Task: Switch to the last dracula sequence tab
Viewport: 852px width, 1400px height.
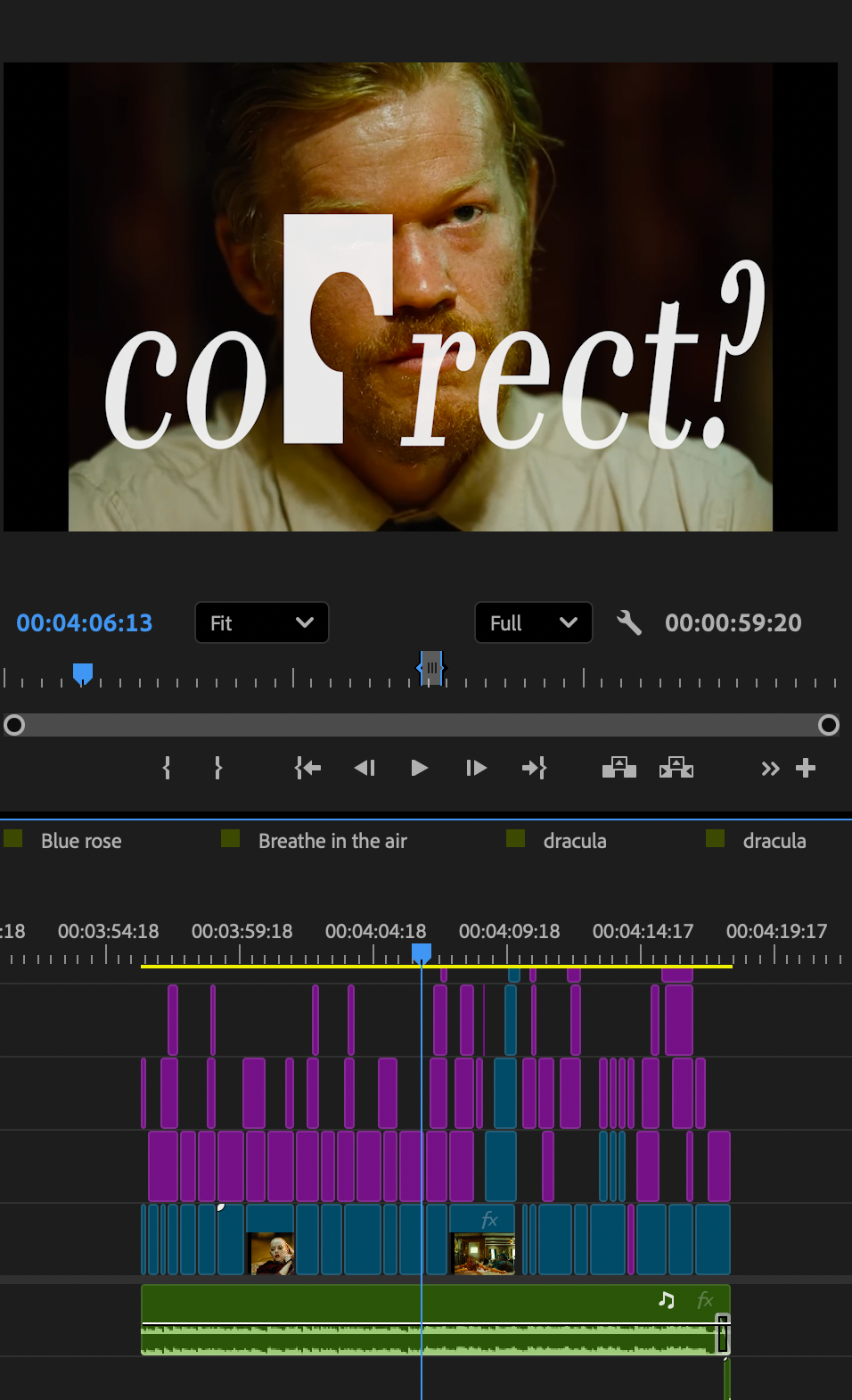Action: coord(774,841)
